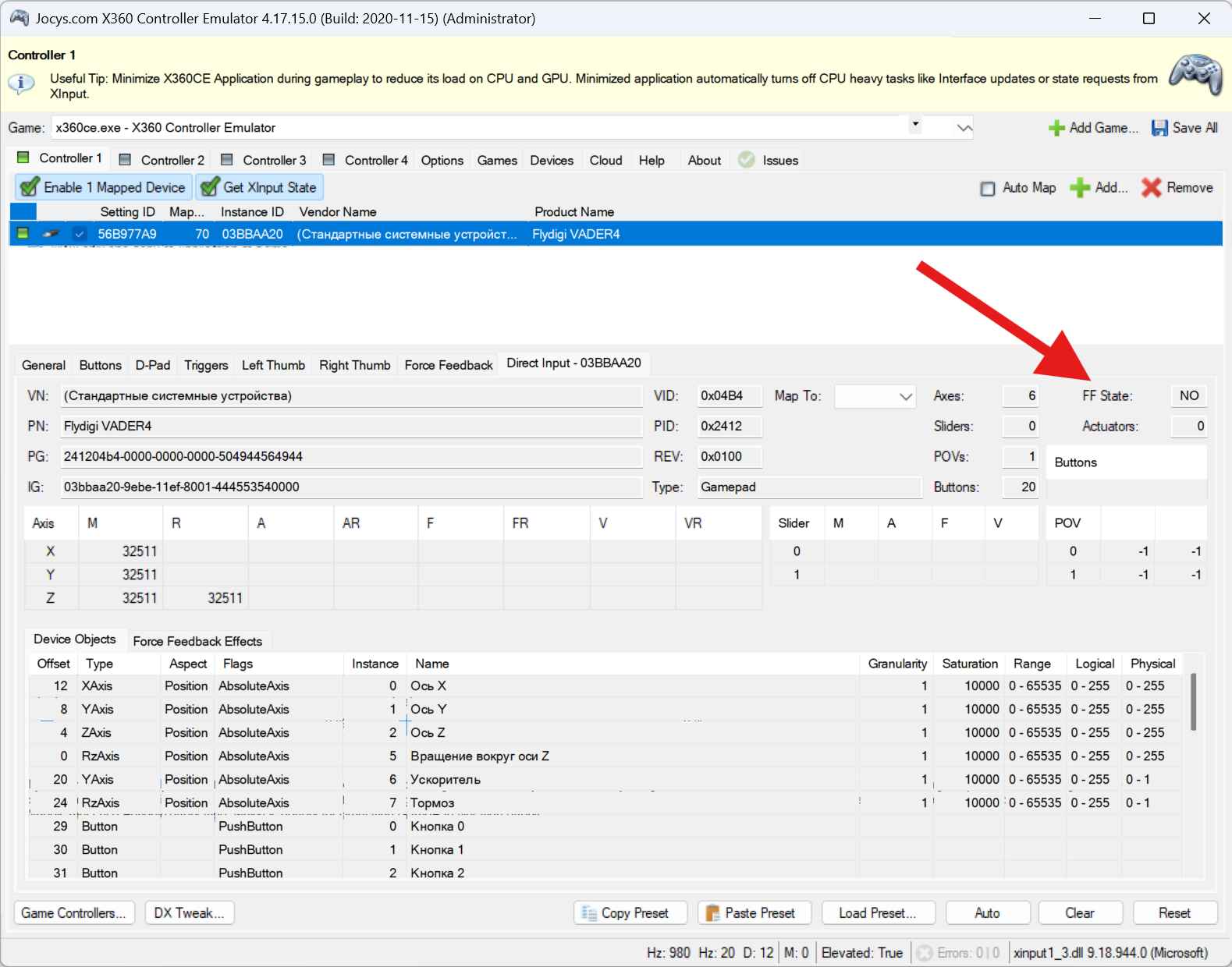Toggle the checkbox in the 56B977A9 device row
Viewport: 1232px width, 967px height.
(x=80, y=234)
